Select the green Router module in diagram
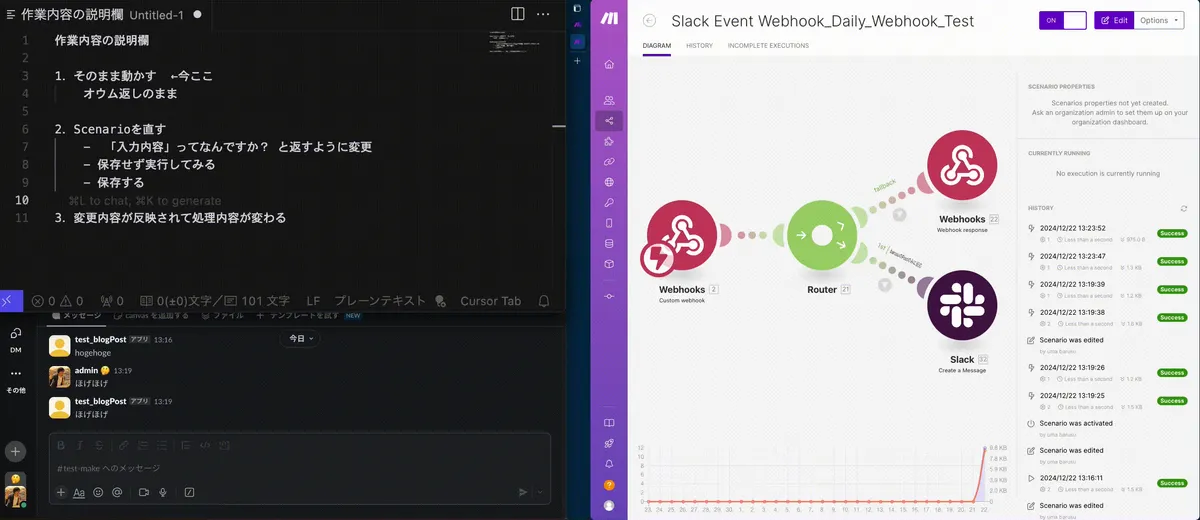Image resolution: width=1200 pixels, height=520 pixels. [822, 236]
